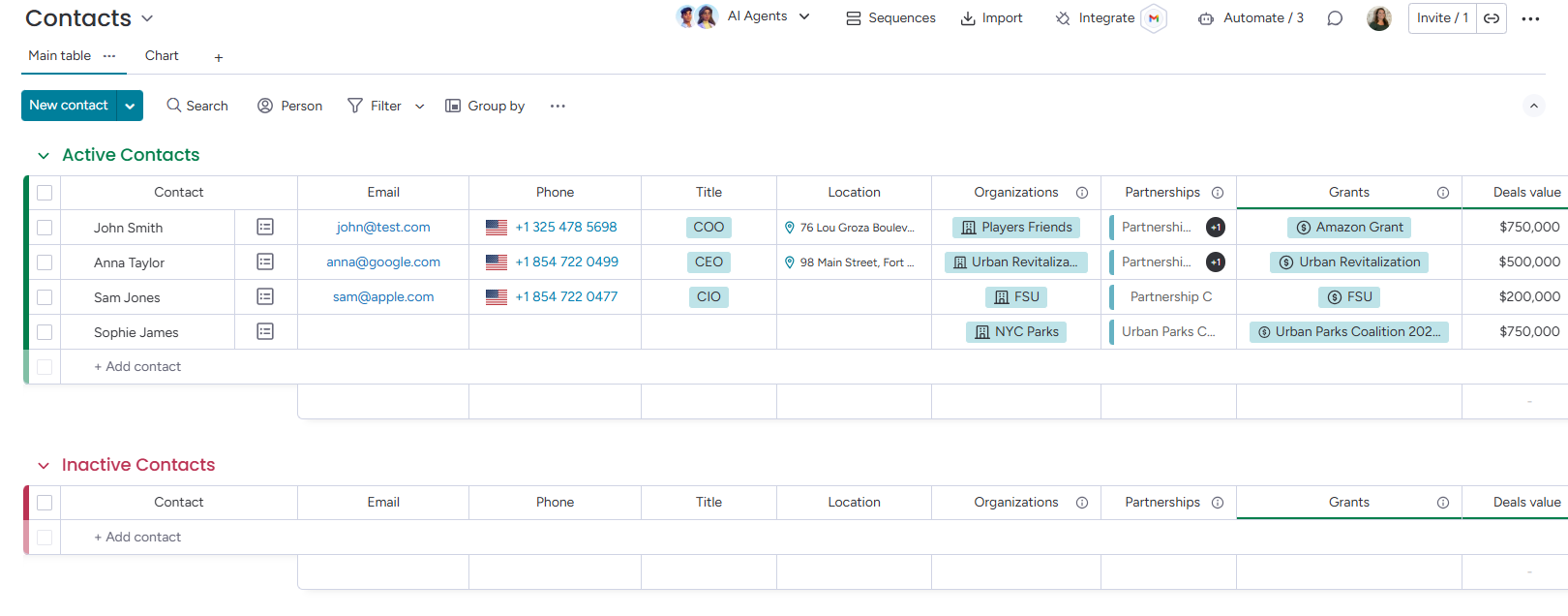Check the Sophie James row checkbox
1568x616 pixels.
tap(45, 332)
